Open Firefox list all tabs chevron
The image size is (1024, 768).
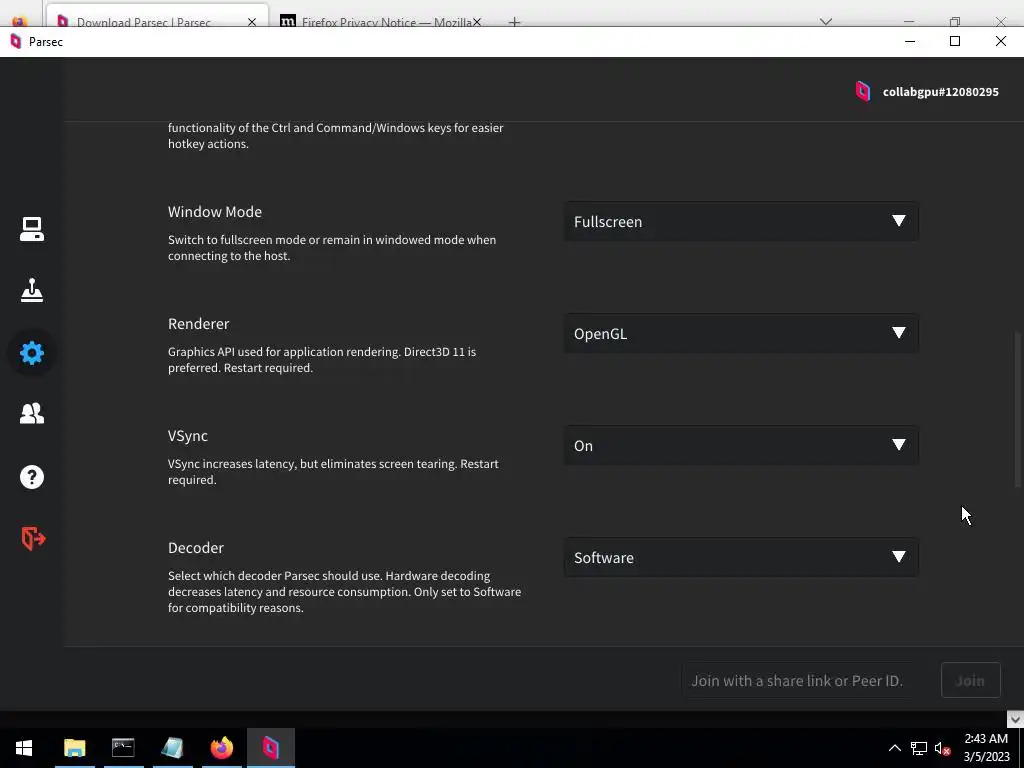tap(826, 22)
